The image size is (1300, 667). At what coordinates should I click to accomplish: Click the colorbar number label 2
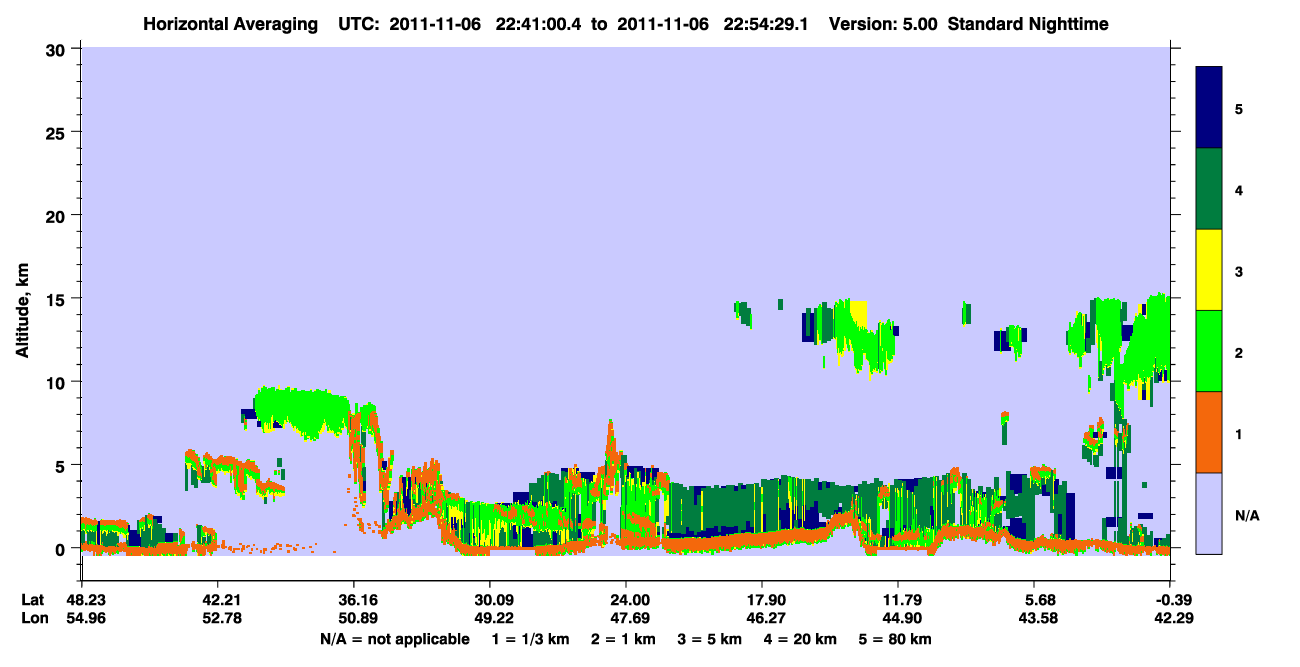tap(1238, 353)
